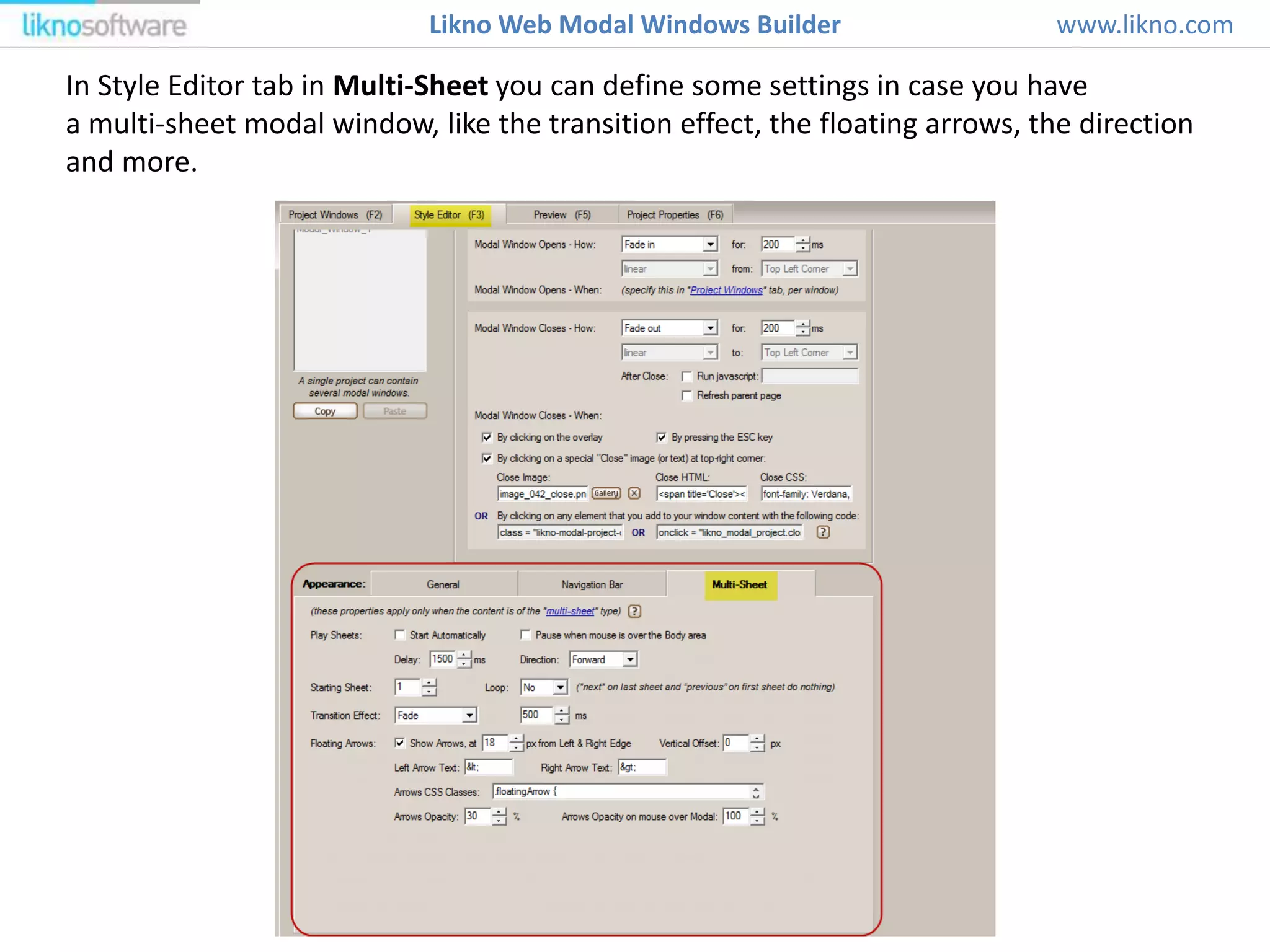Open help icon next to onclick code
The width and height of the screenshot is (1270, 952).
pyautogui.click(x=823, y=532)
